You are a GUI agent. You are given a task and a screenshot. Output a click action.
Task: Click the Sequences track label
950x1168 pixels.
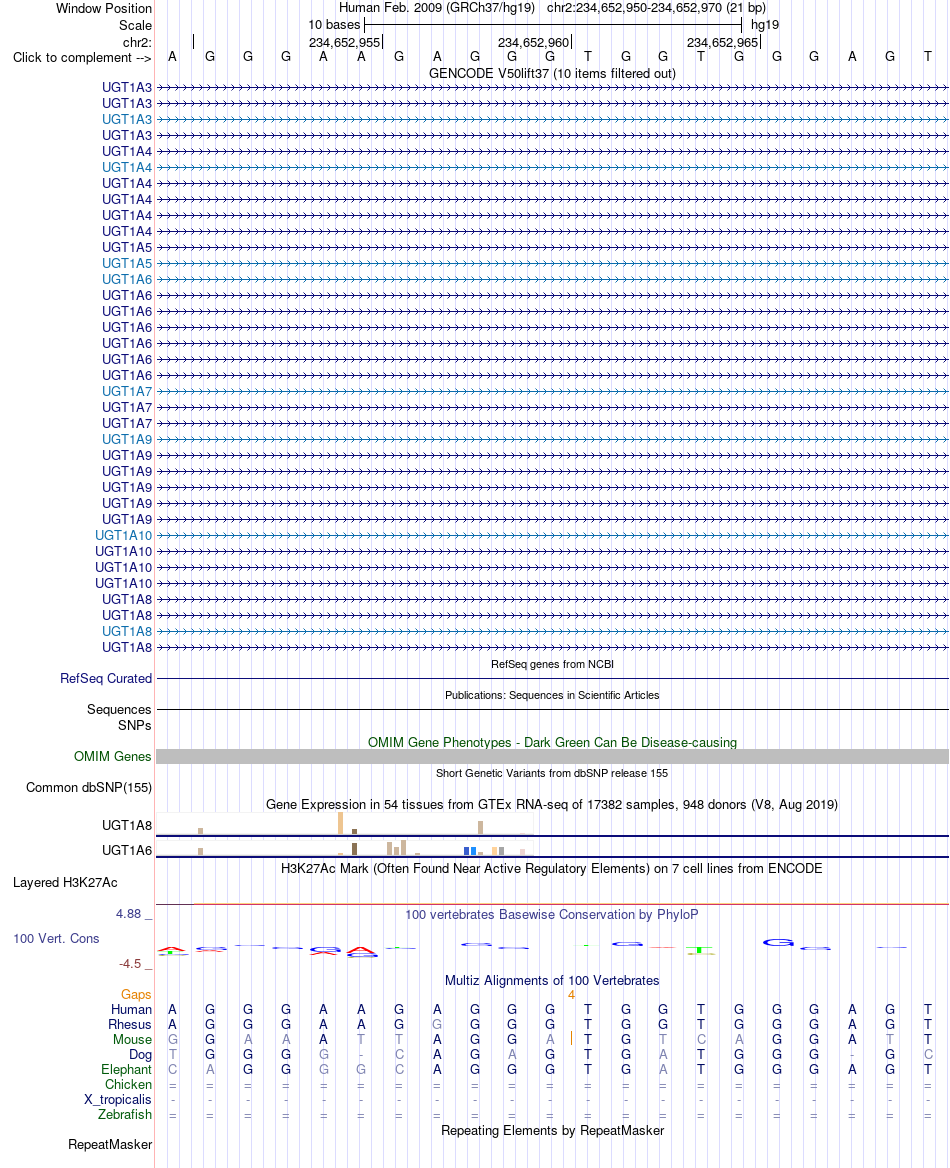(x=119, y=709)
